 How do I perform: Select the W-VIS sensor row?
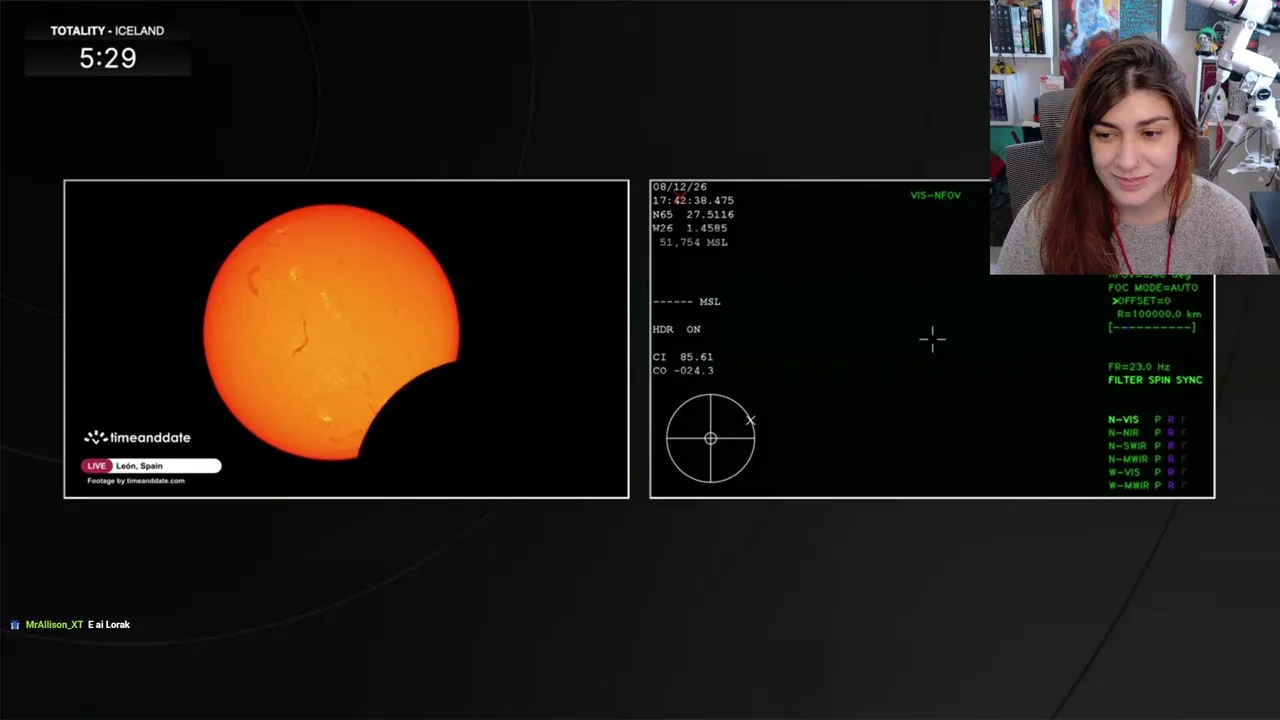(x=1147, y=472)
